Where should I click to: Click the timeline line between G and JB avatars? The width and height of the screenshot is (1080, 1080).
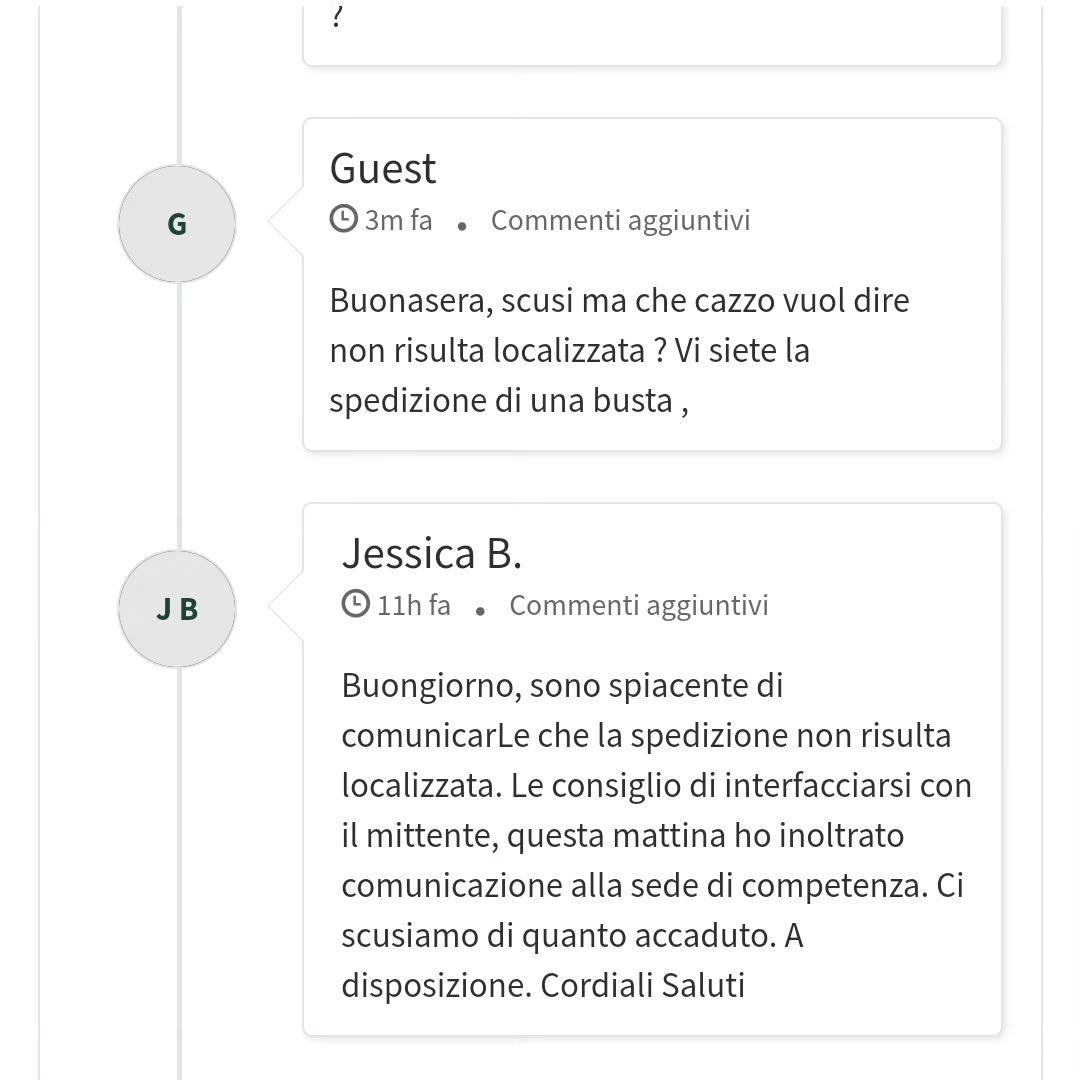click(179, 416)
